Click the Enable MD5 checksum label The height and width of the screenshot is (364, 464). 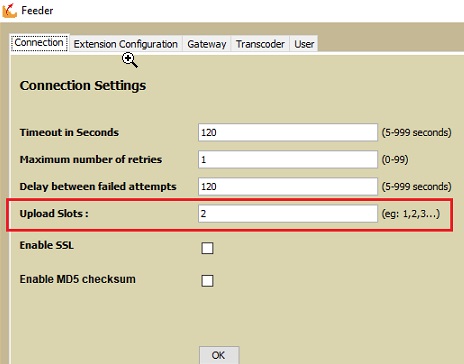78,279
